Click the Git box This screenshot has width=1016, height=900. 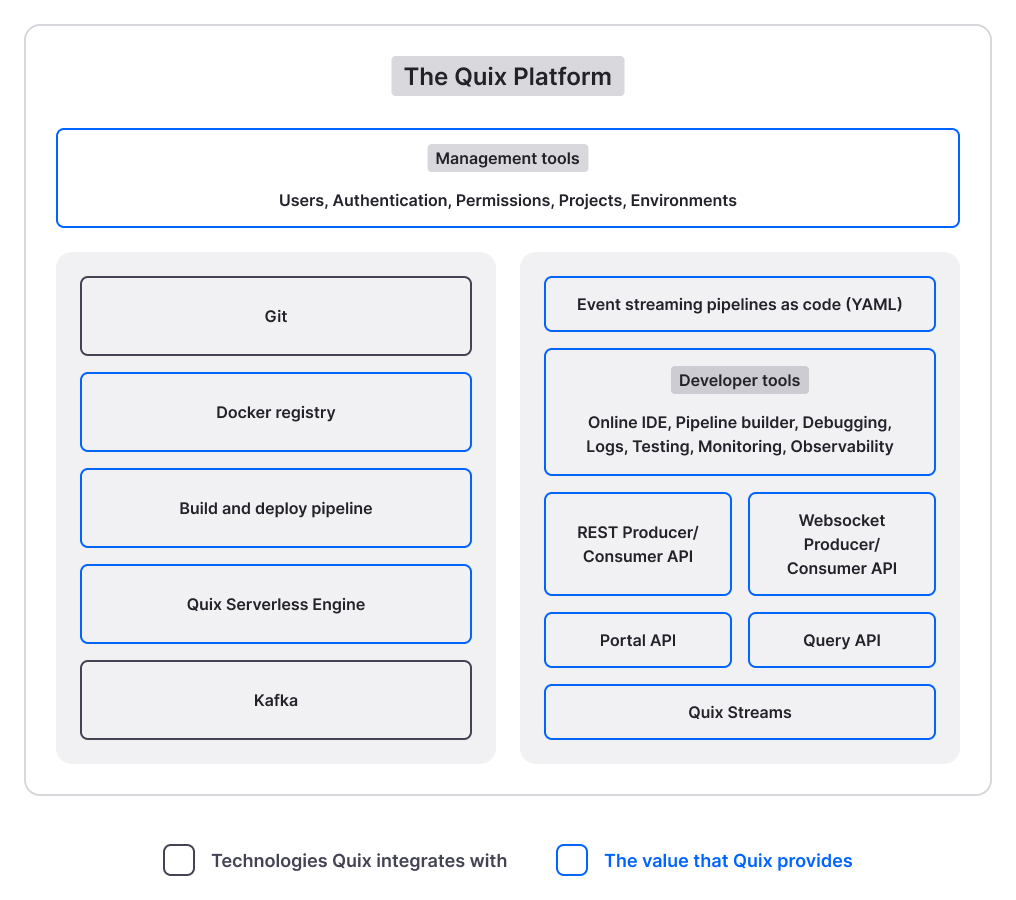click(x=276, y=316)
